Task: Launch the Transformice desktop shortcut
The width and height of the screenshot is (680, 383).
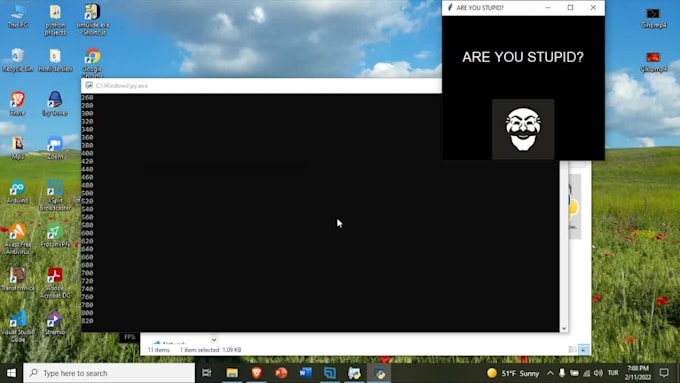Action: click(18, 279)
